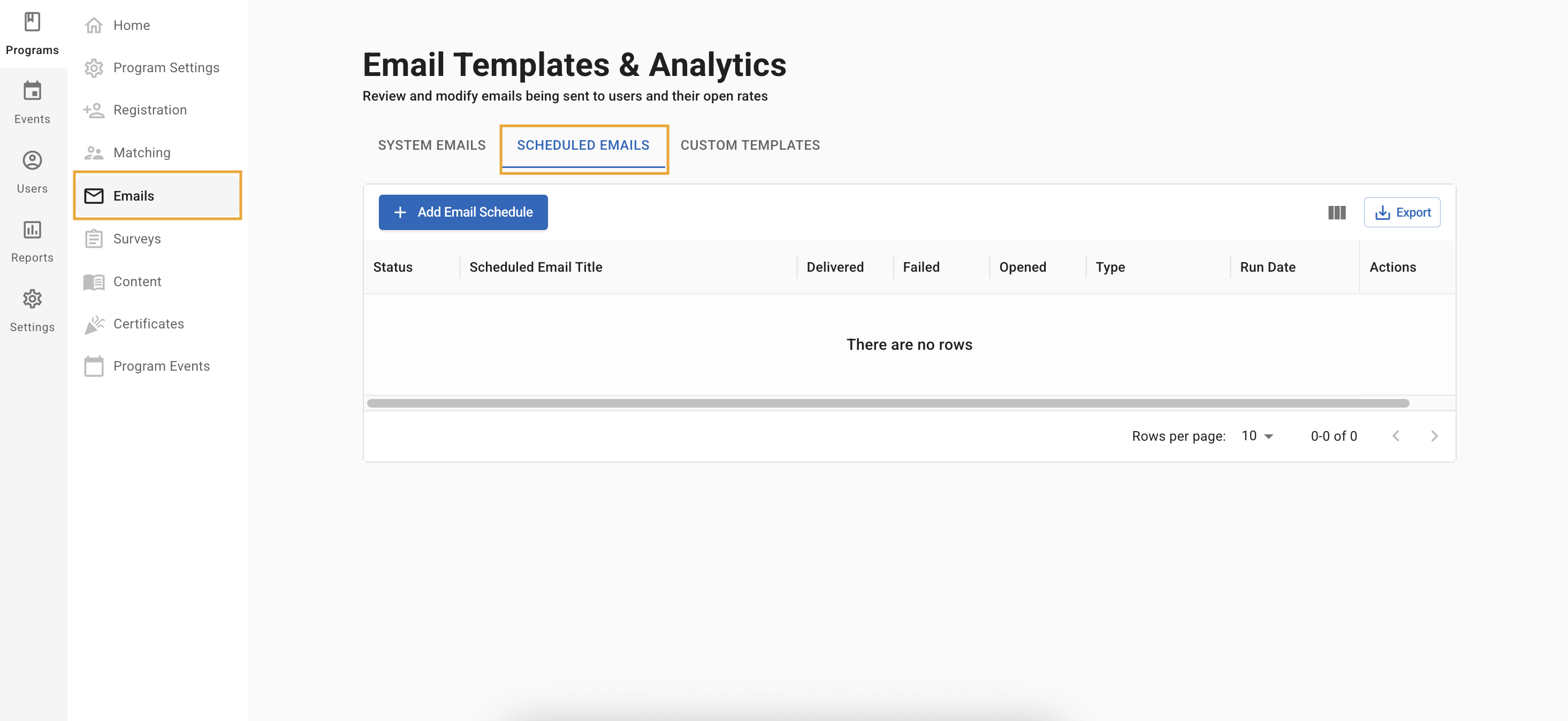The width and height of the screenshot is (1568, 721).
Task: Go to next page arrow
Action: 1434,435
